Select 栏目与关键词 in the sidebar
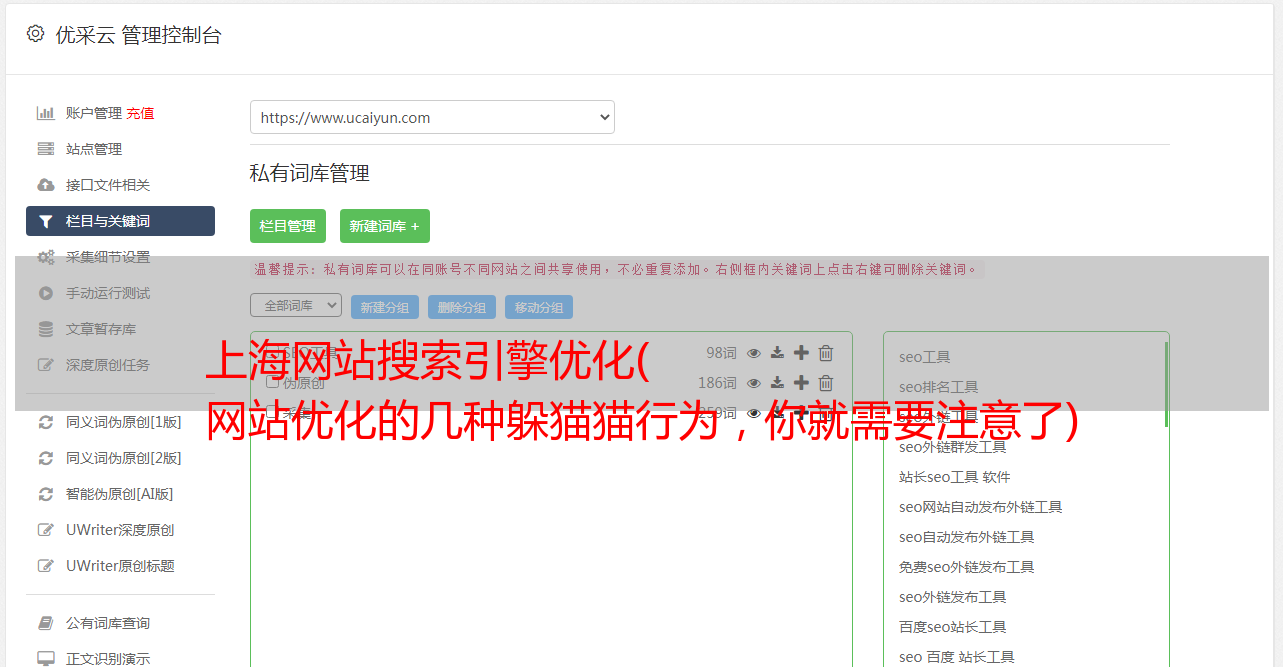 (x=120, y=221)
